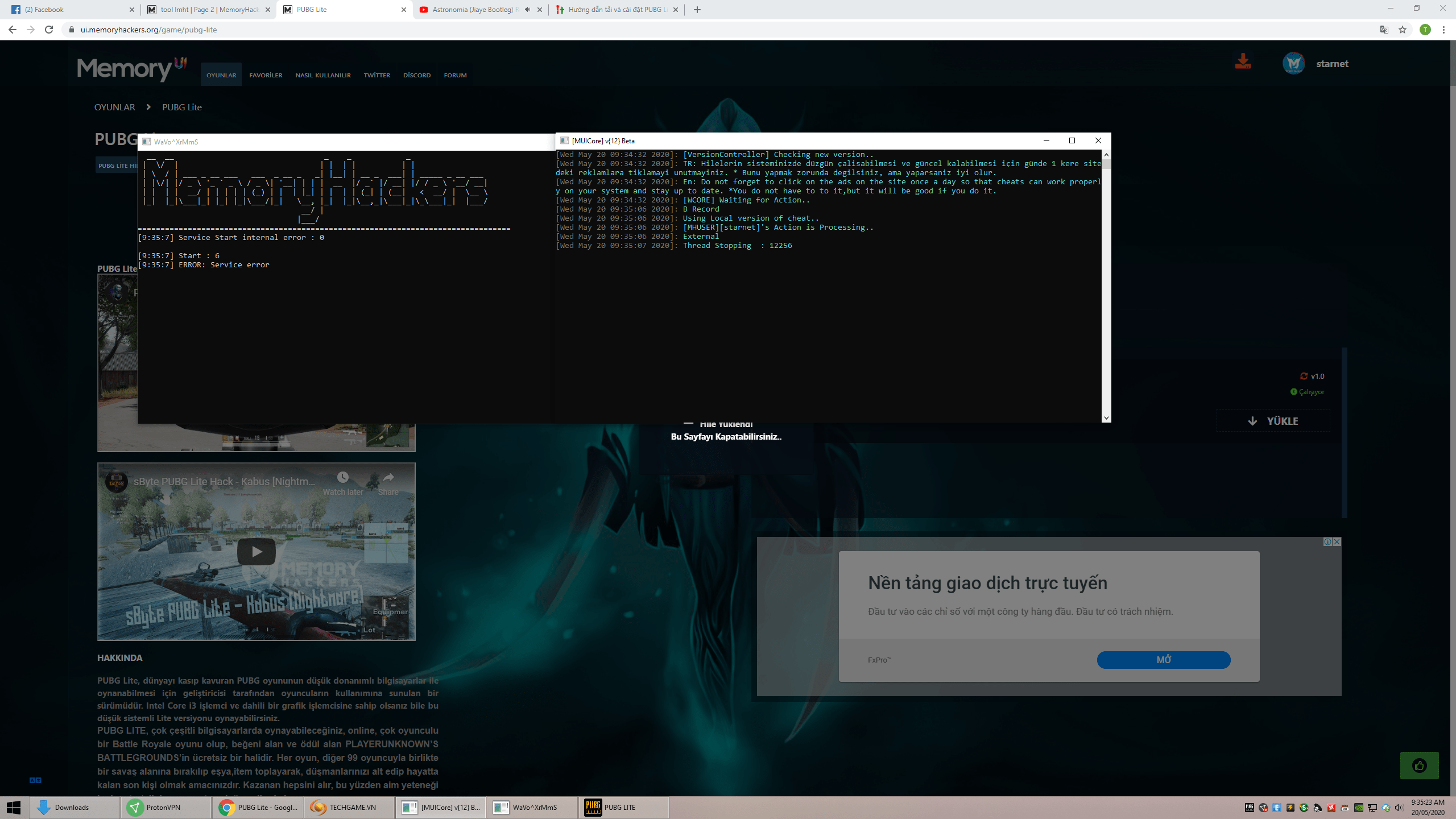Viewport: 1456px width, 819px height.
Task: Click PUBG icon in system tray
Action: pos(1250,808)
